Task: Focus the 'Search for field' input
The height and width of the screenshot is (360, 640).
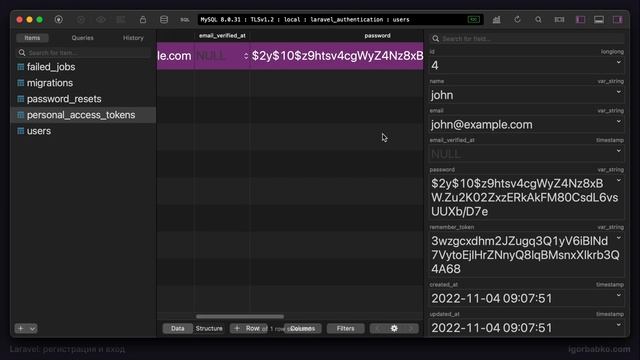Action: [x=527, y=38]
